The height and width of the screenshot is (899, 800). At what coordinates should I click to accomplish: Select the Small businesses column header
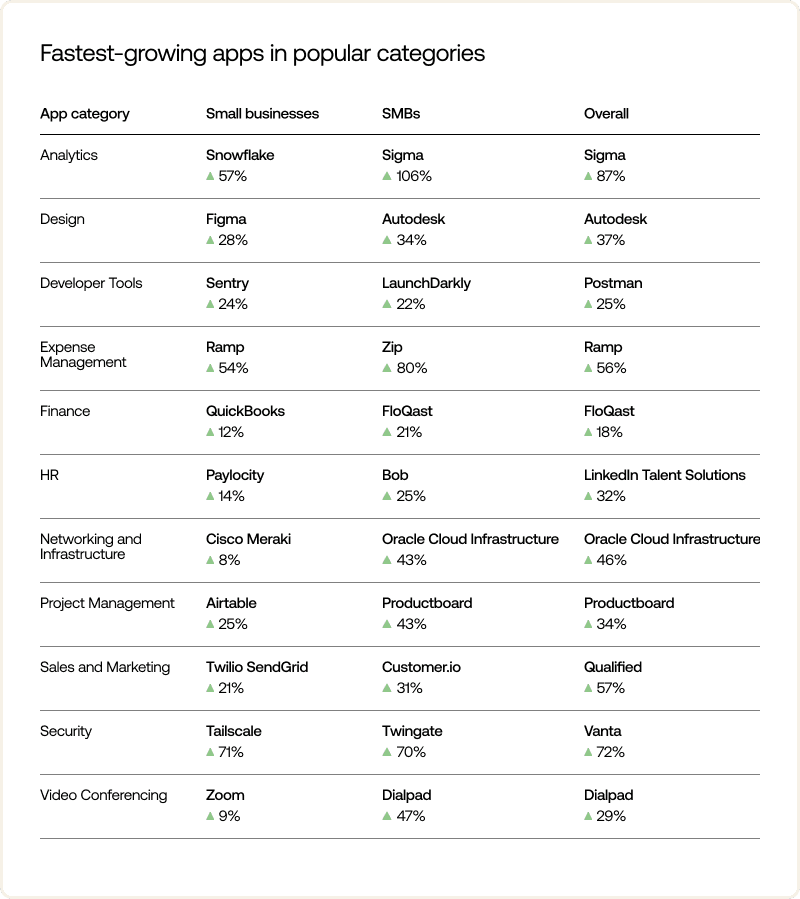(262, 114)
